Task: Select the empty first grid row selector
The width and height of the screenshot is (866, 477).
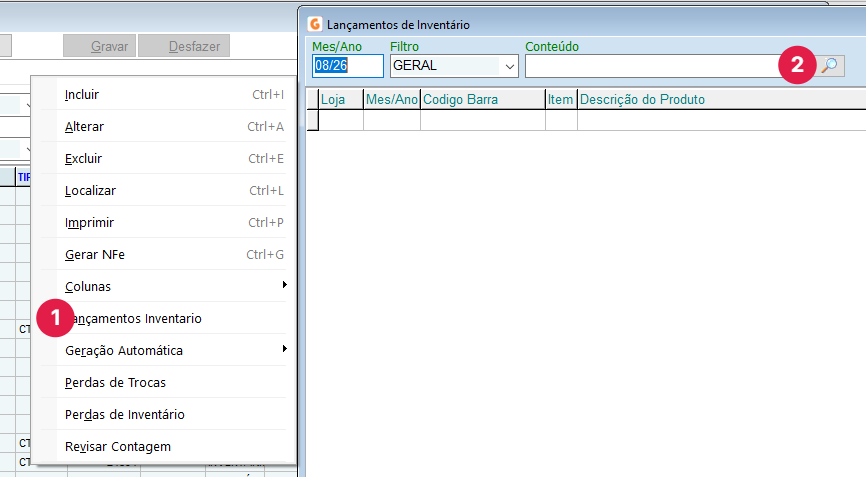Action: [313, 120]
